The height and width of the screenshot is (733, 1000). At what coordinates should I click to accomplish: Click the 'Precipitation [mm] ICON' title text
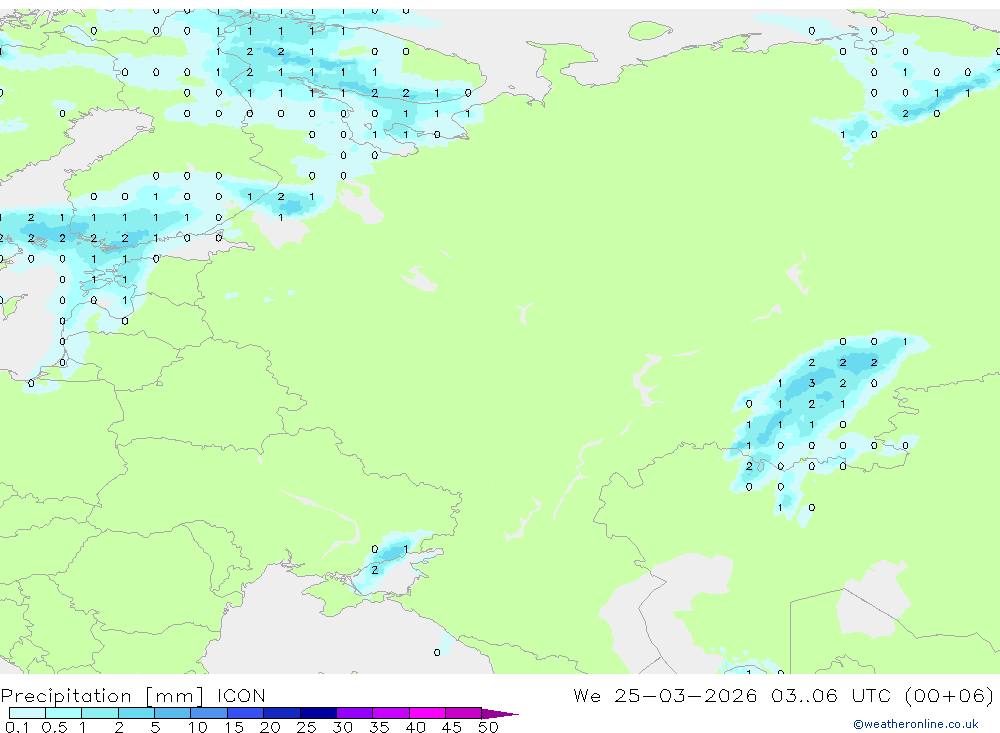(133, 696)
